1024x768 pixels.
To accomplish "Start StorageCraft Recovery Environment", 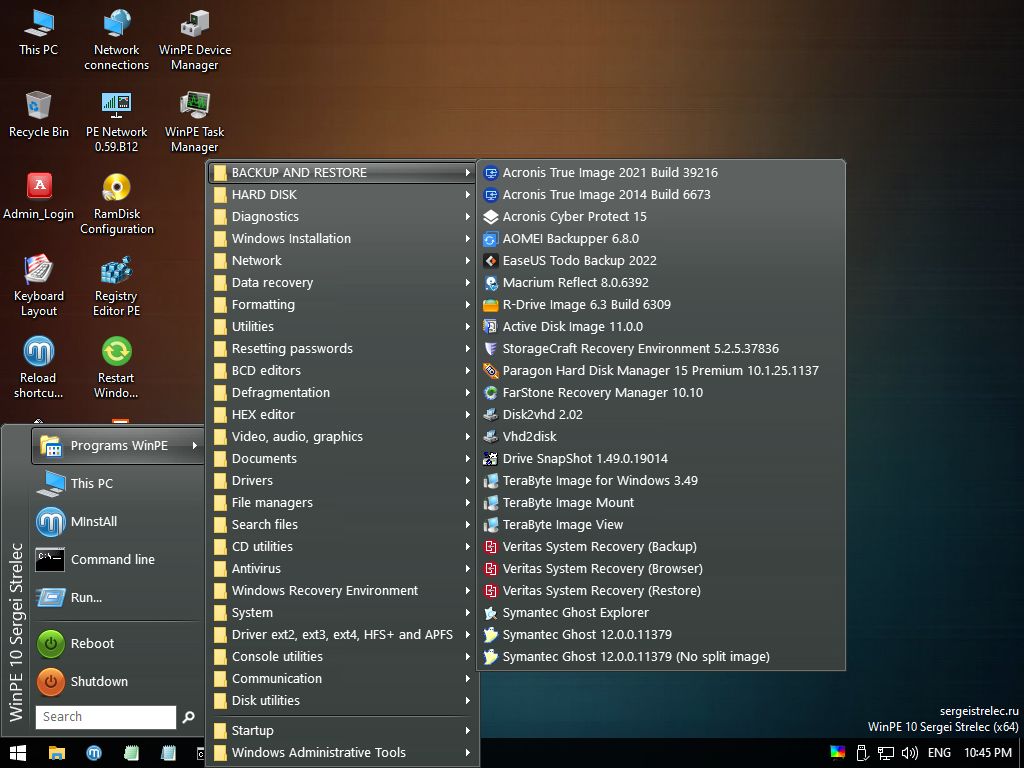I will (661, 349).
